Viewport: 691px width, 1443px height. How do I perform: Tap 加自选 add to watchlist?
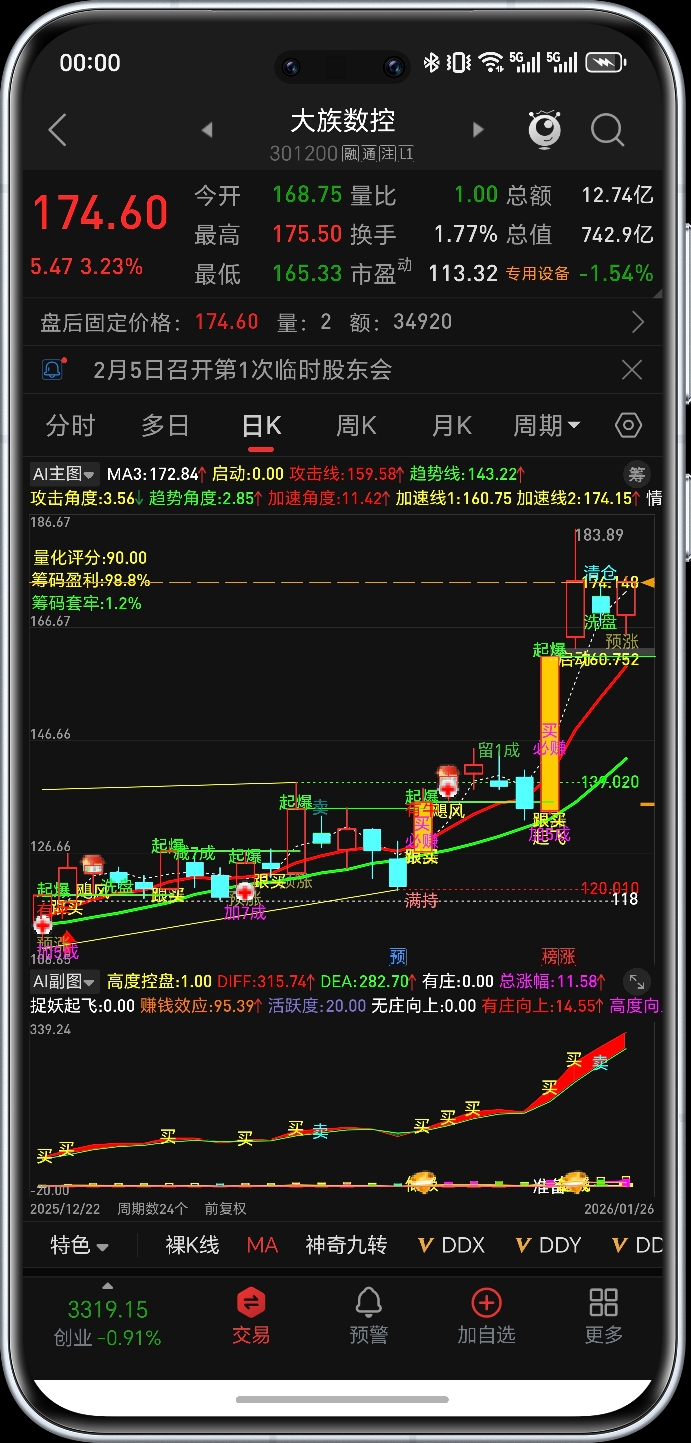click(x=486, y=1315)
